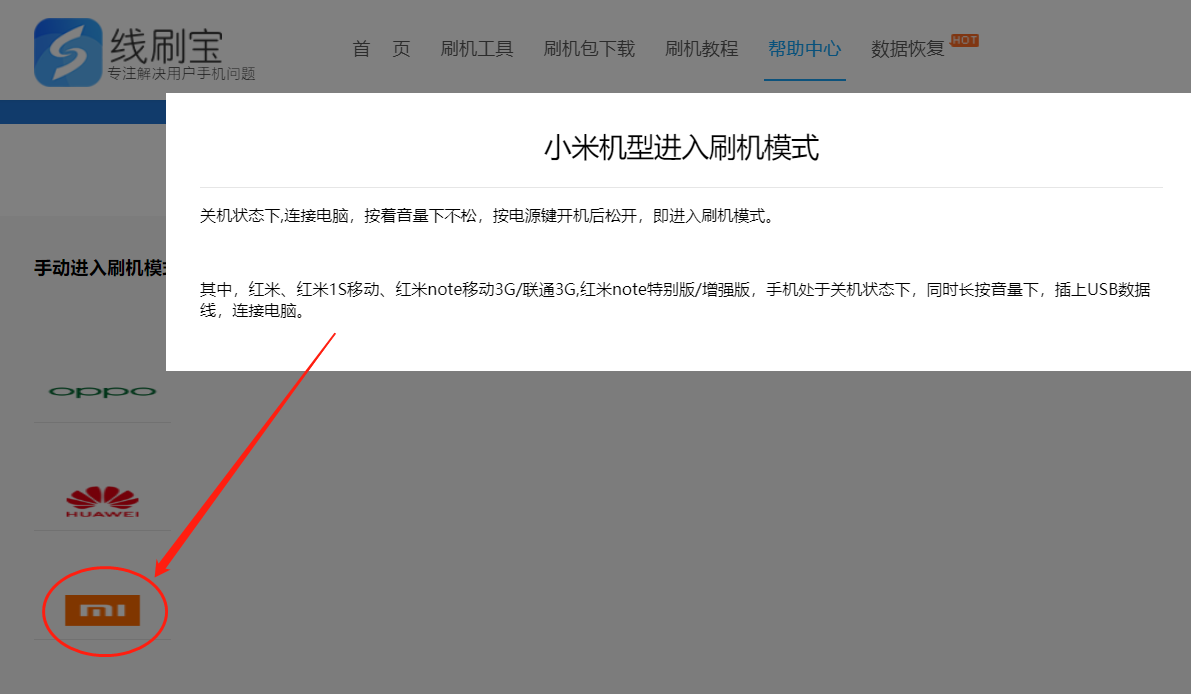Open 刷机教程 navigation item
Screen dimensions: 1191x694
click(x=701, y=49)
